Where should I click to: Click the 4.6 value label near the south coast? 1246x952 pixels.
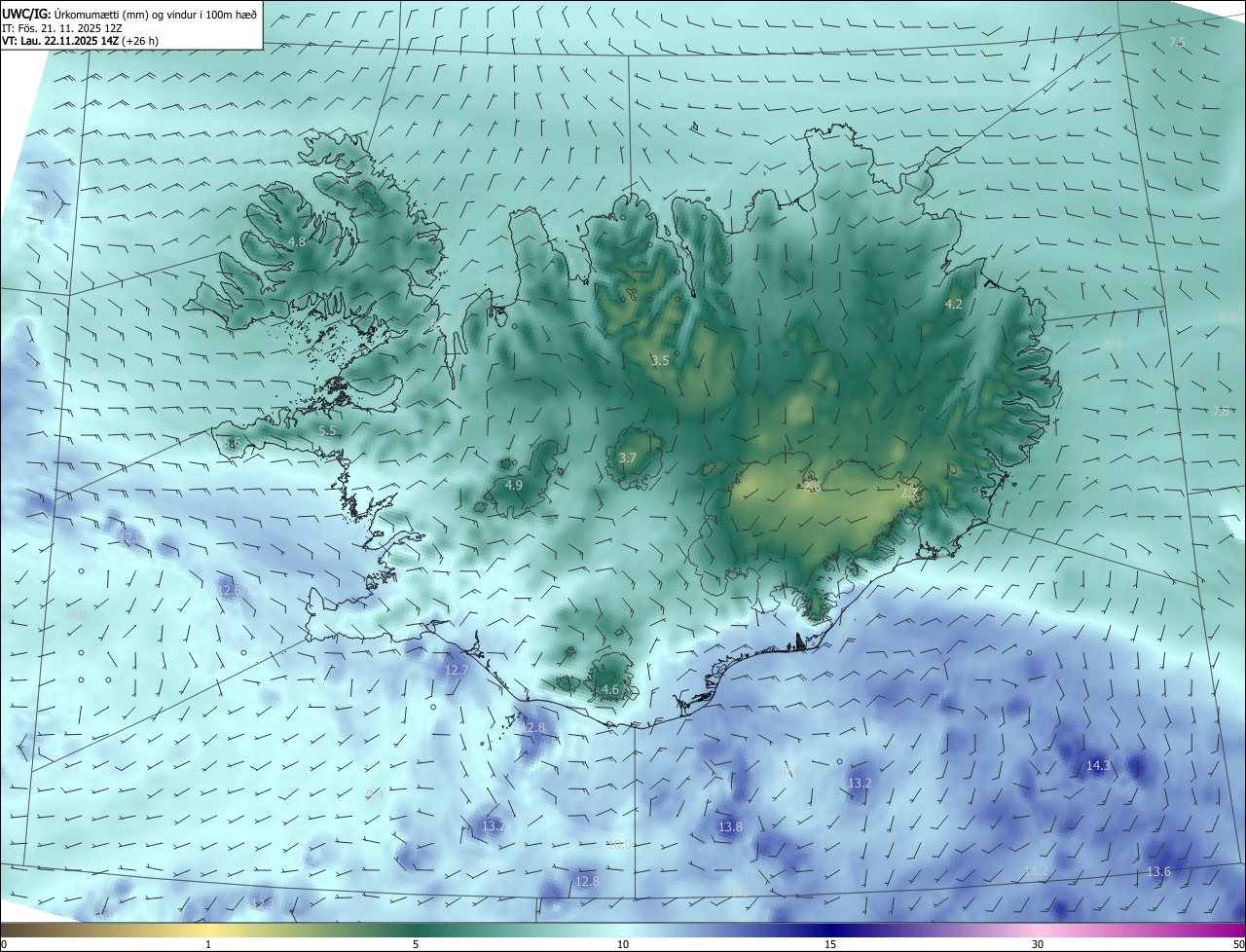[x=610, y=689]
